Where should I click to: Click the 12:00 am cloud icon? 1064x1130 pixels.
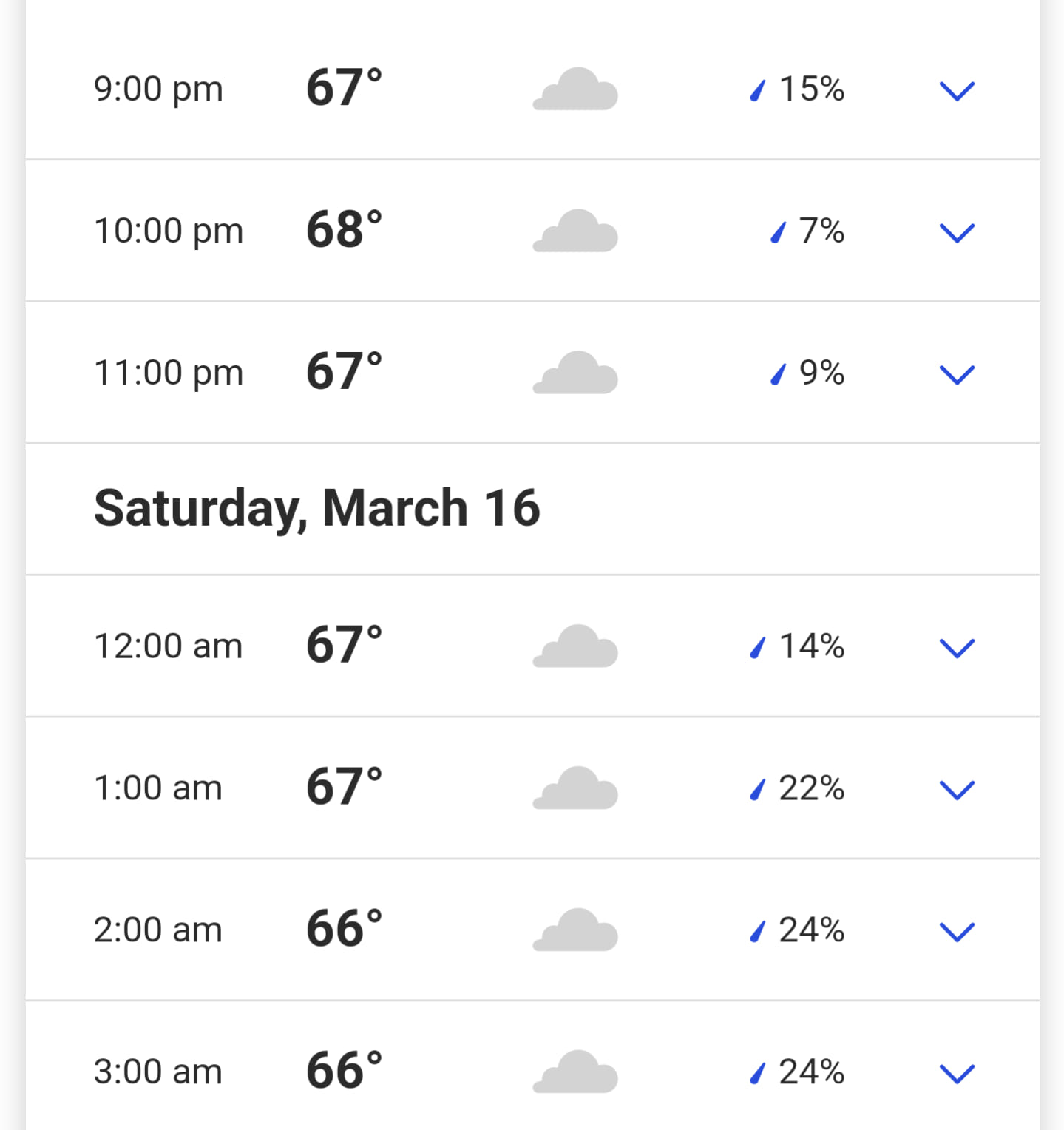pos(575,646)
